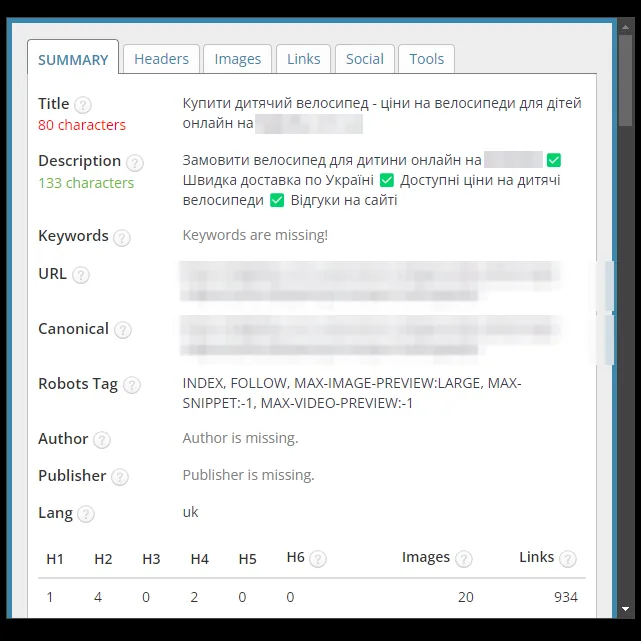Click the blurred Canonical URL value
The width and height of the screenshot is (641, 641).
(370, 335)
